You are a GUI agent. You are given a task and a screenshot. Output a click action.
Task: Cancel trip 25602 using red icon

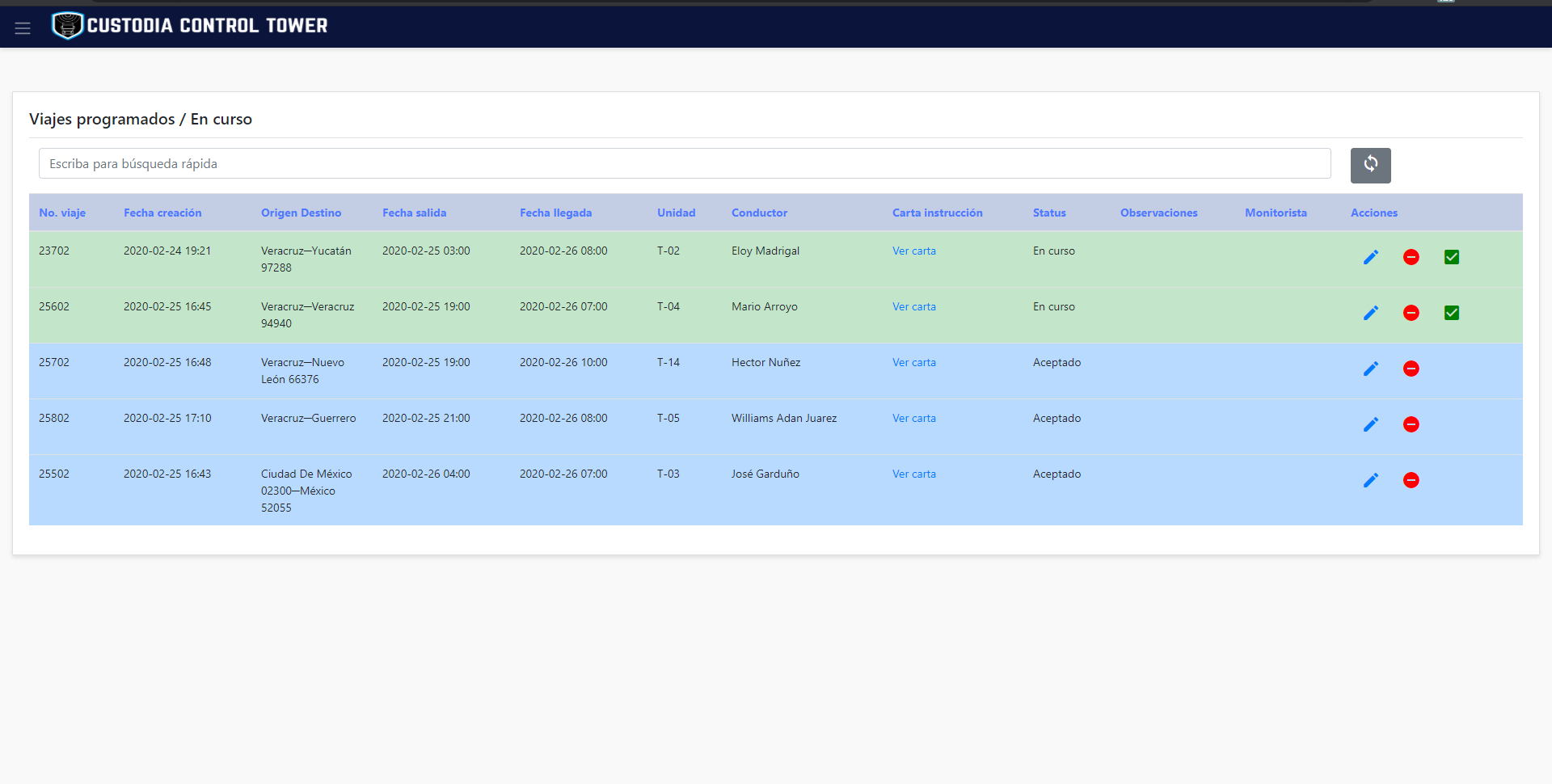(x=1411, y=313)
